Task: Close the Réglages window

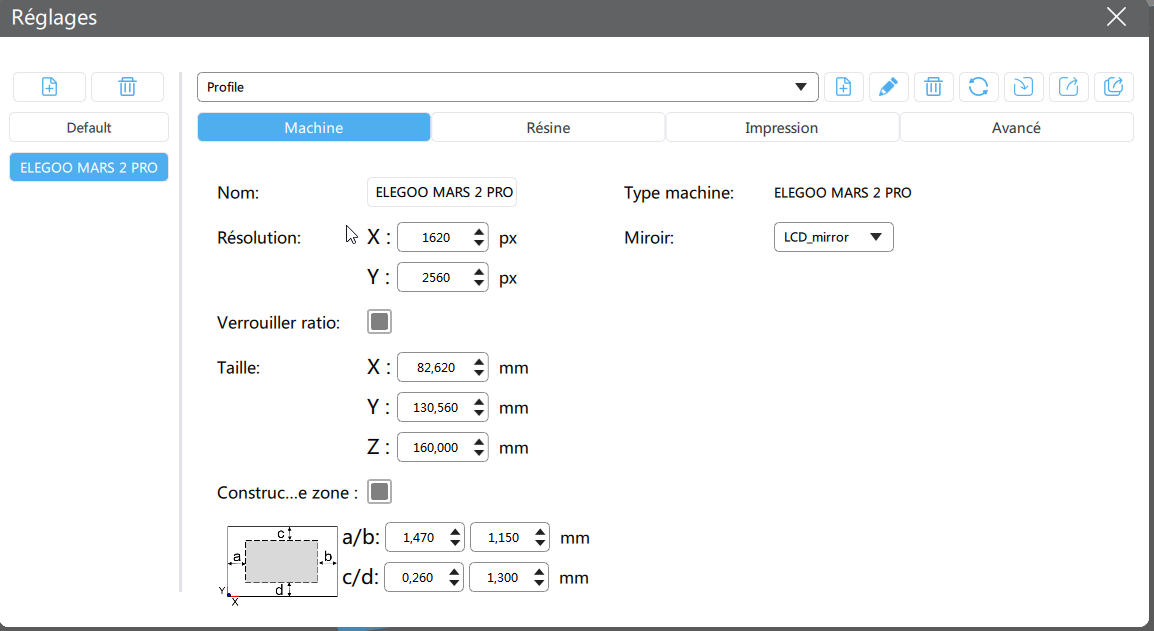Action: coord(1116,17)
